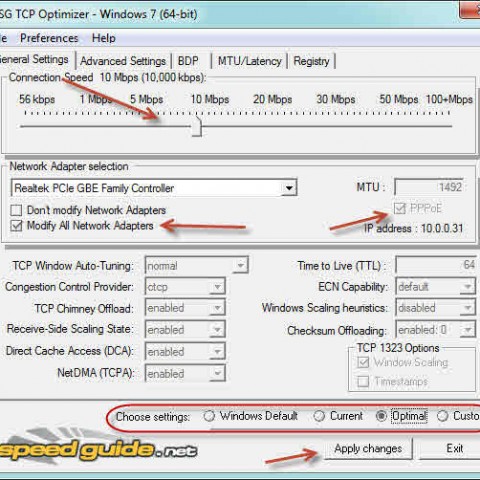Click the Apply changes button

(x=368, y=449)
